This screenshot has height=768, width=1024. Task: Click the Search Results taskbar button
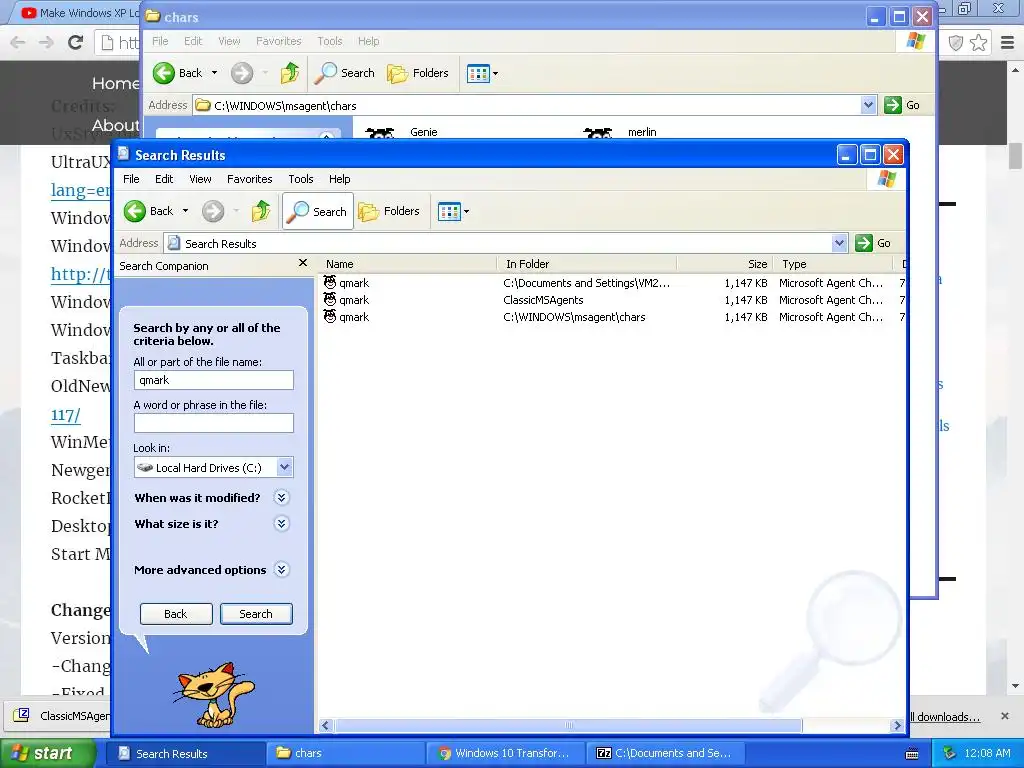[x=185, y=753]
